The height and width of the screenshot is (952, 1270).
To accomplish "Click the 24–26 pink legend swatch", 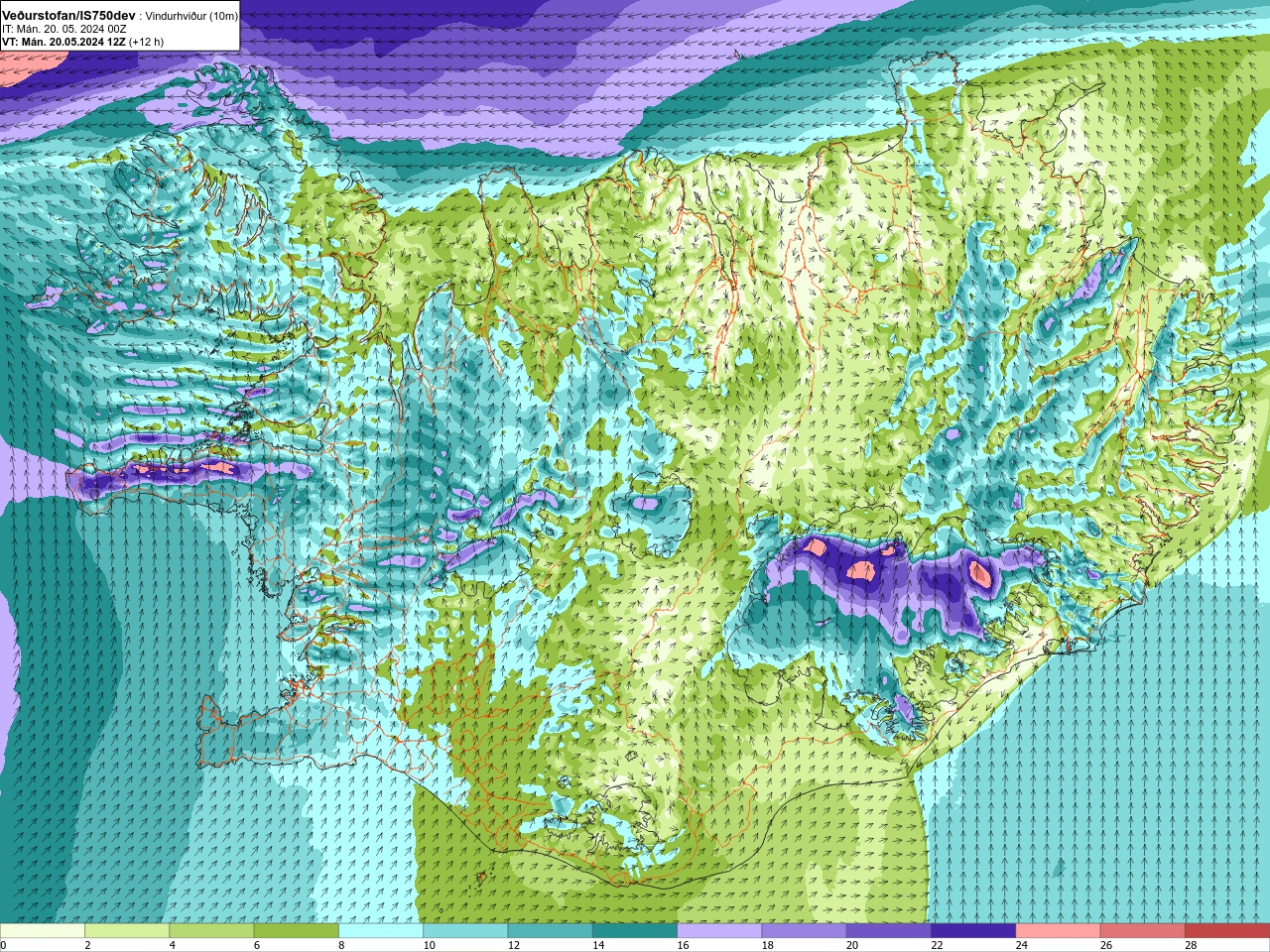I will click(x=1058, y=930).
